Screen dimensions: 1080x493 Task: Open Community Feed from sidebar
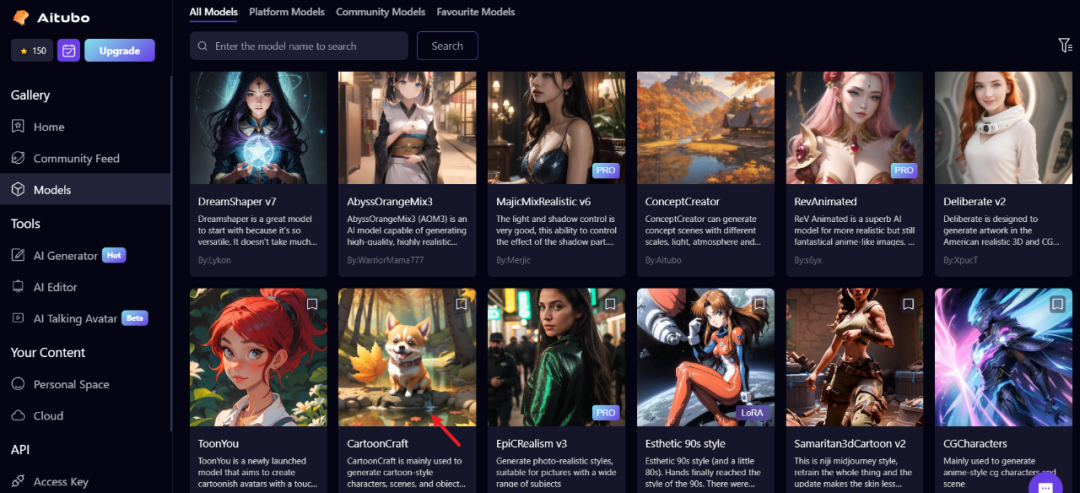point(76,158)
